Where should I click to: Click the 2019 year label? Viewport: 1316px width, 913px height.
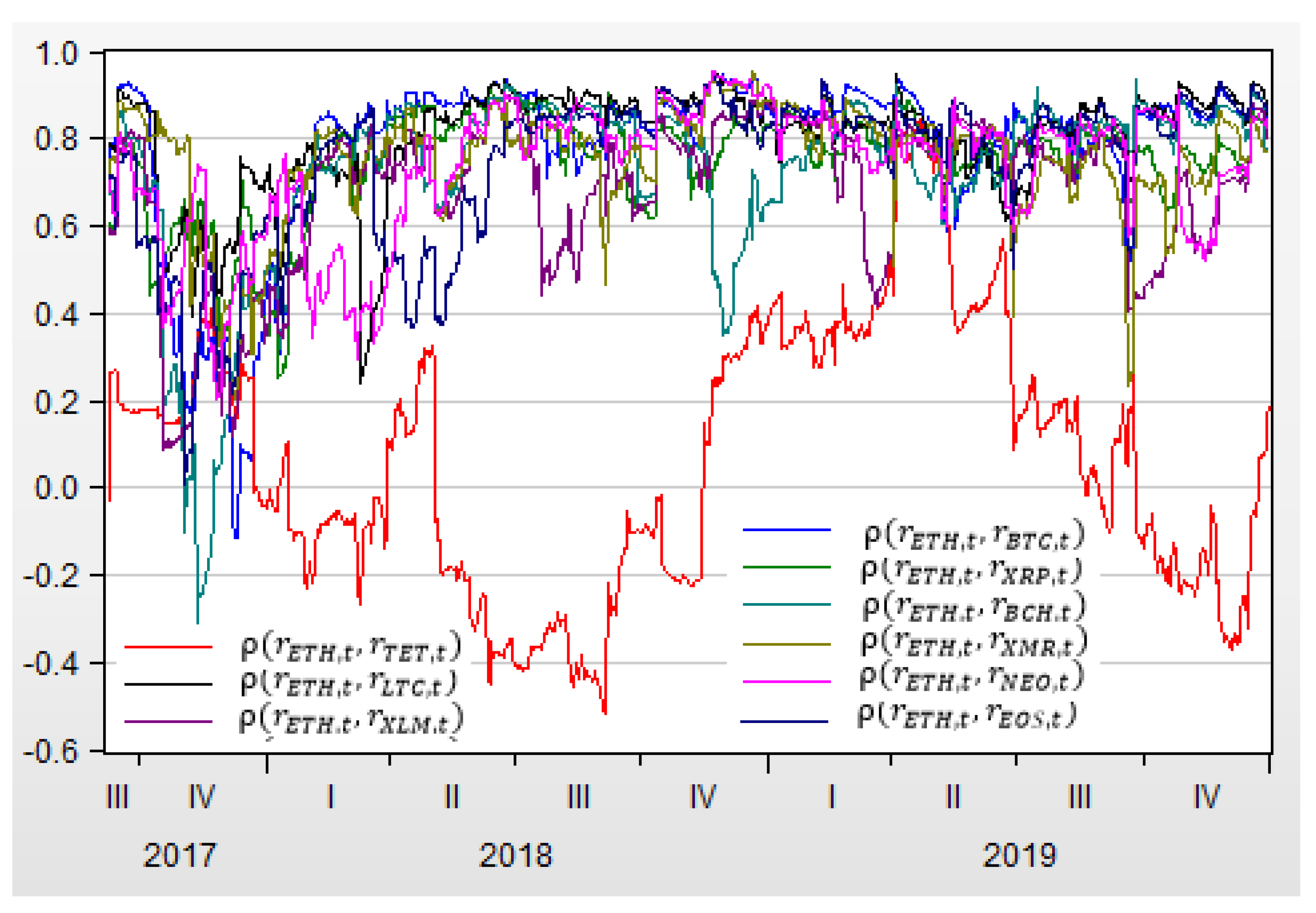(1019, 856)
